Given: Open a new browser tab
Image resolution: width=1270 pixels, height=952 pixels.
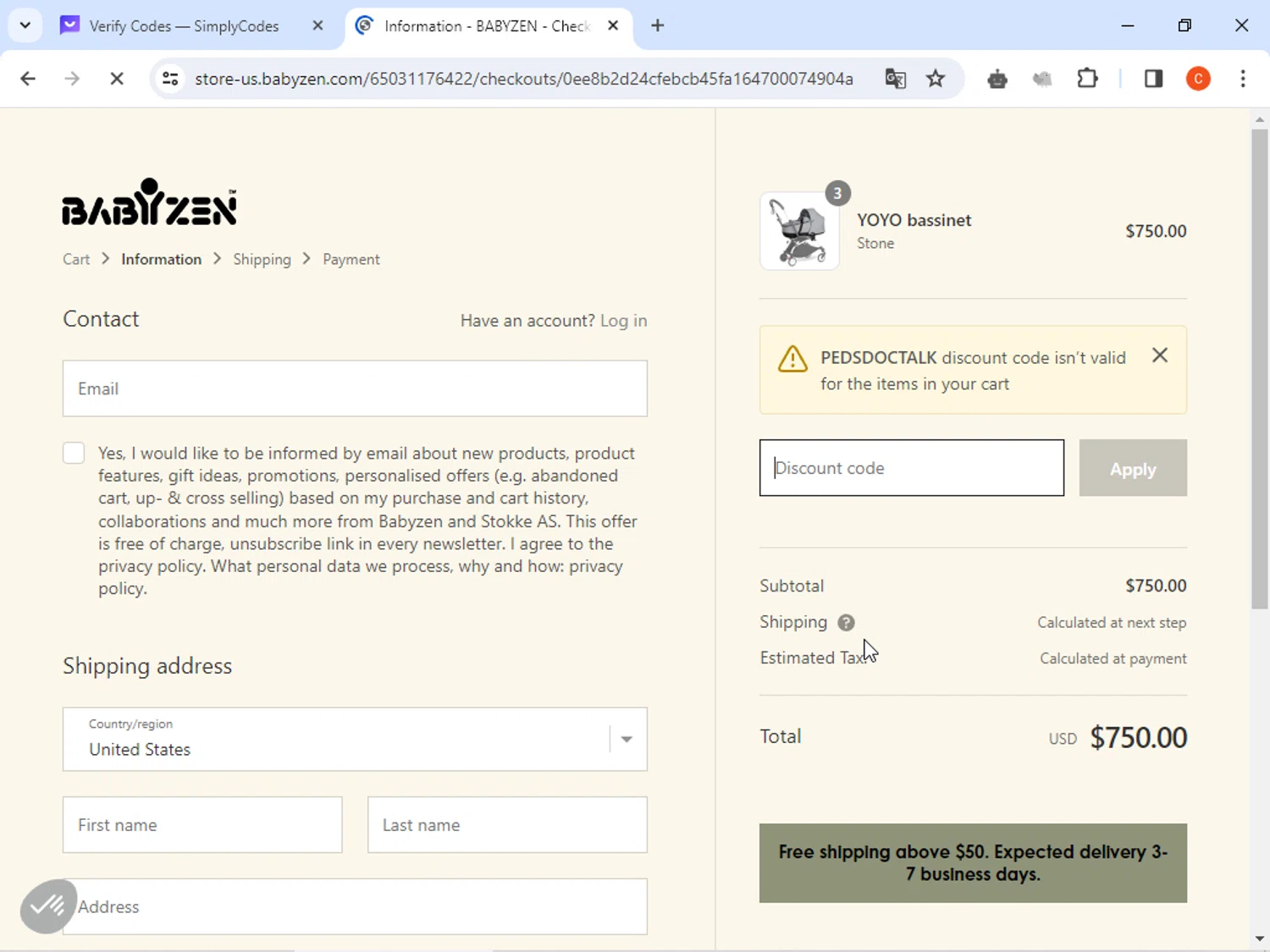Looking at the screenshot, I should pyautogui.click(x=657, y=25).
